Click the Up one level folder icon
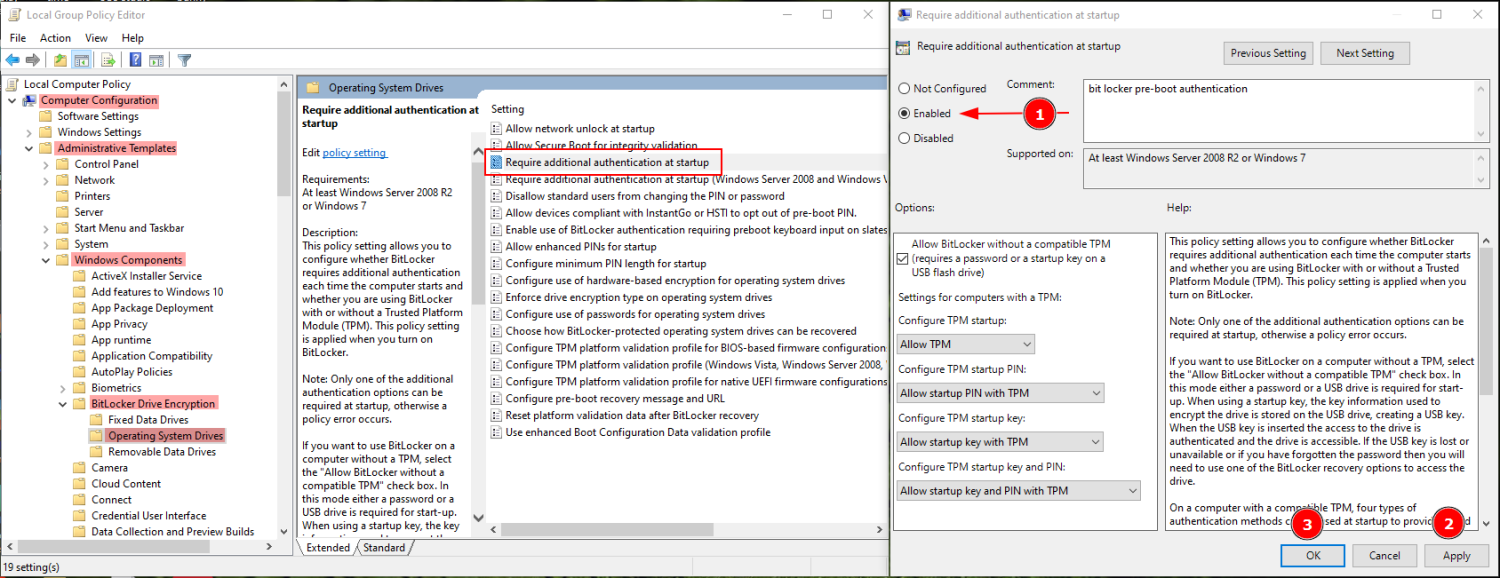 coord(60,58)
